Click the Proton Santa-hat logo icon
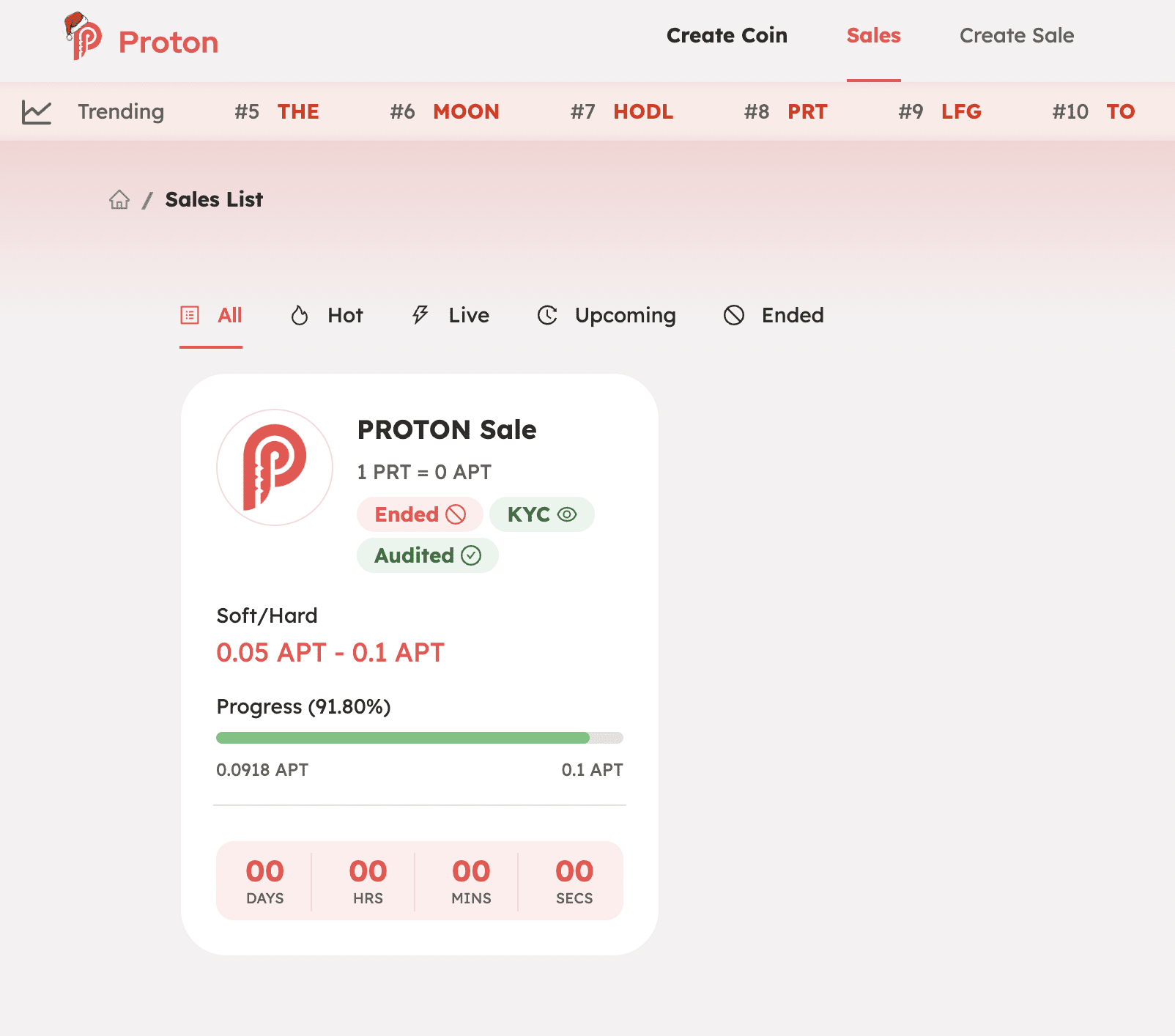1175x1036 pixels. (83, 36)
